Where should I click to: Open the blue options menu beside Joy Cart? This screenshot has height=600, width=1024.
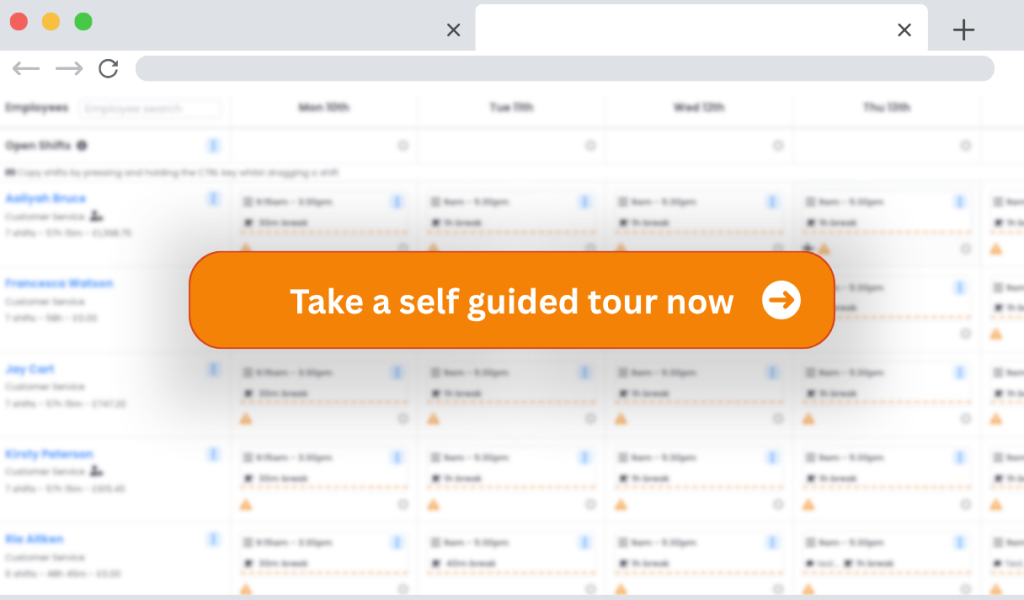pos(213,370)
